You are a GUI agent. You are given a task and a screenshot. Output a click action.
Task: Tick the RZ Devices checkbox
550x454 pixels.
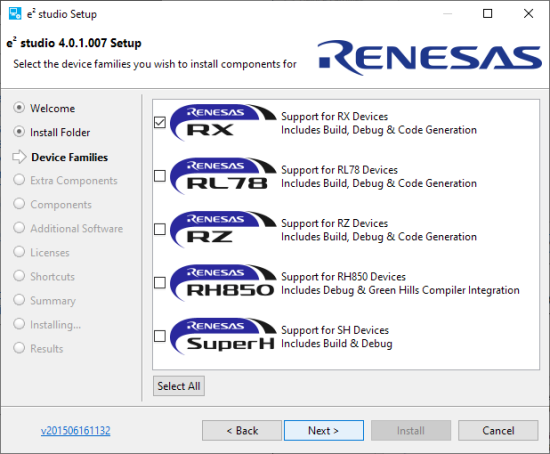click(x=160, y=229)
